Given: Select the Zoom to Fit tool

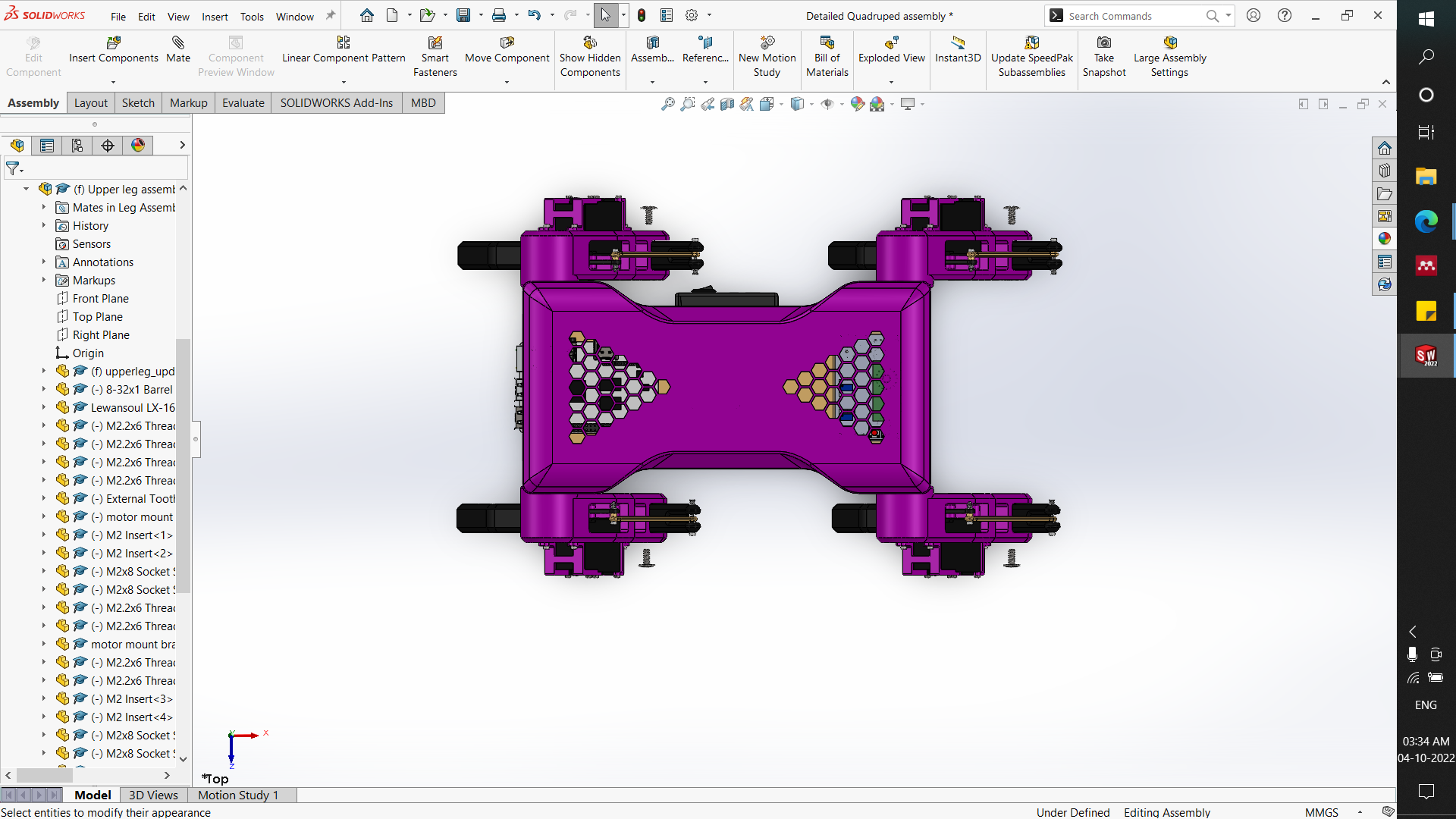Looking at the screenshot, I should coord(668,104).
